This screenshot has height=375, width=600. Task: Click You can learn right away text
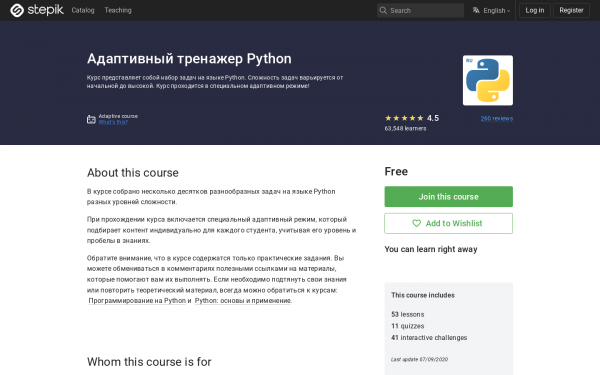tap(431, 249)
